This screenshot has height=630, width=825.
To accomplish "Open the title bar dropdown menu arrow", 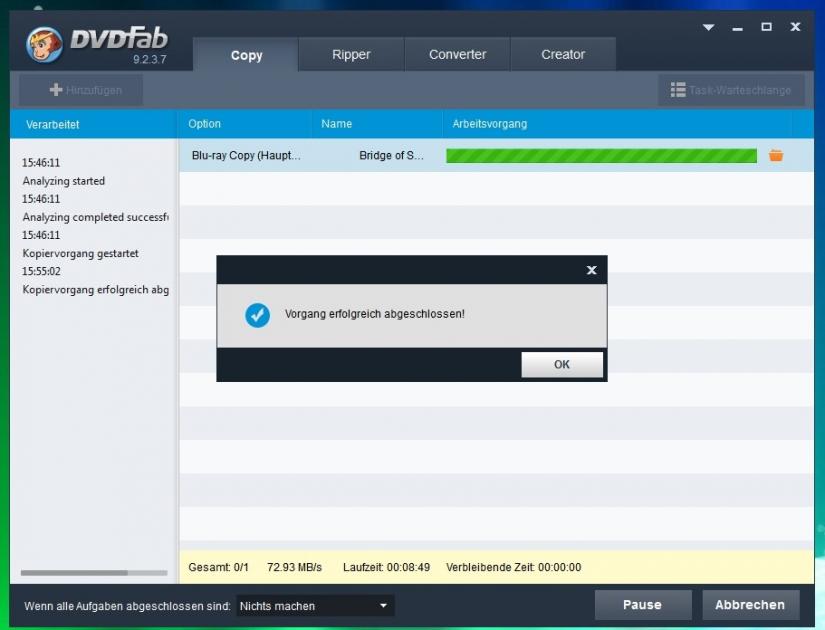I will (x=708, y=27).
